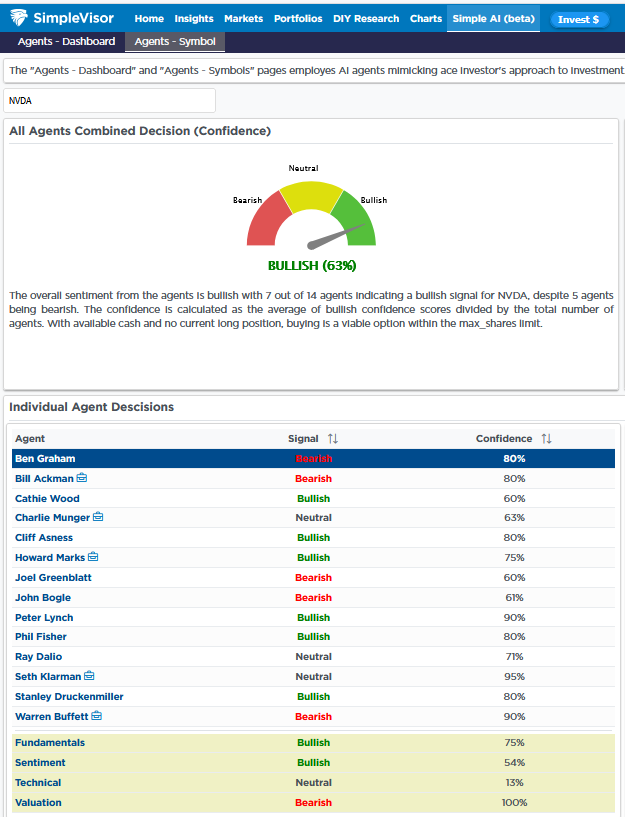
Task: Select the Ben Graham row
Action: pyautogui.click(x=313, y=459)
